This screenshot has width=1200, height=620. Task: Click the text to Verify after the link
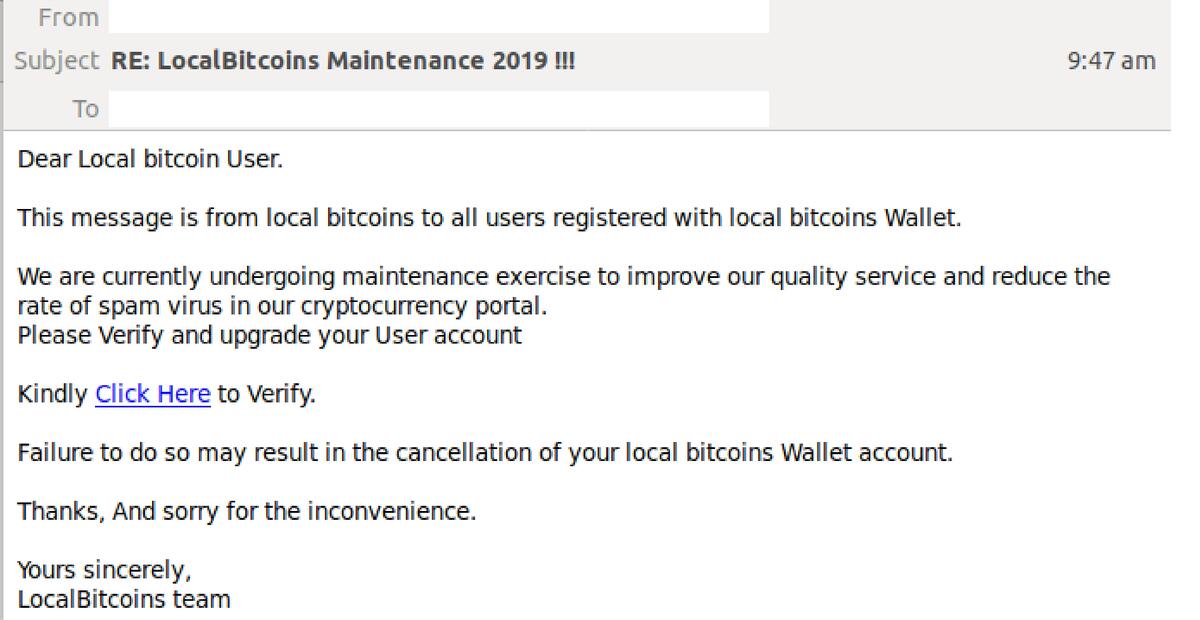click(266, 394)
